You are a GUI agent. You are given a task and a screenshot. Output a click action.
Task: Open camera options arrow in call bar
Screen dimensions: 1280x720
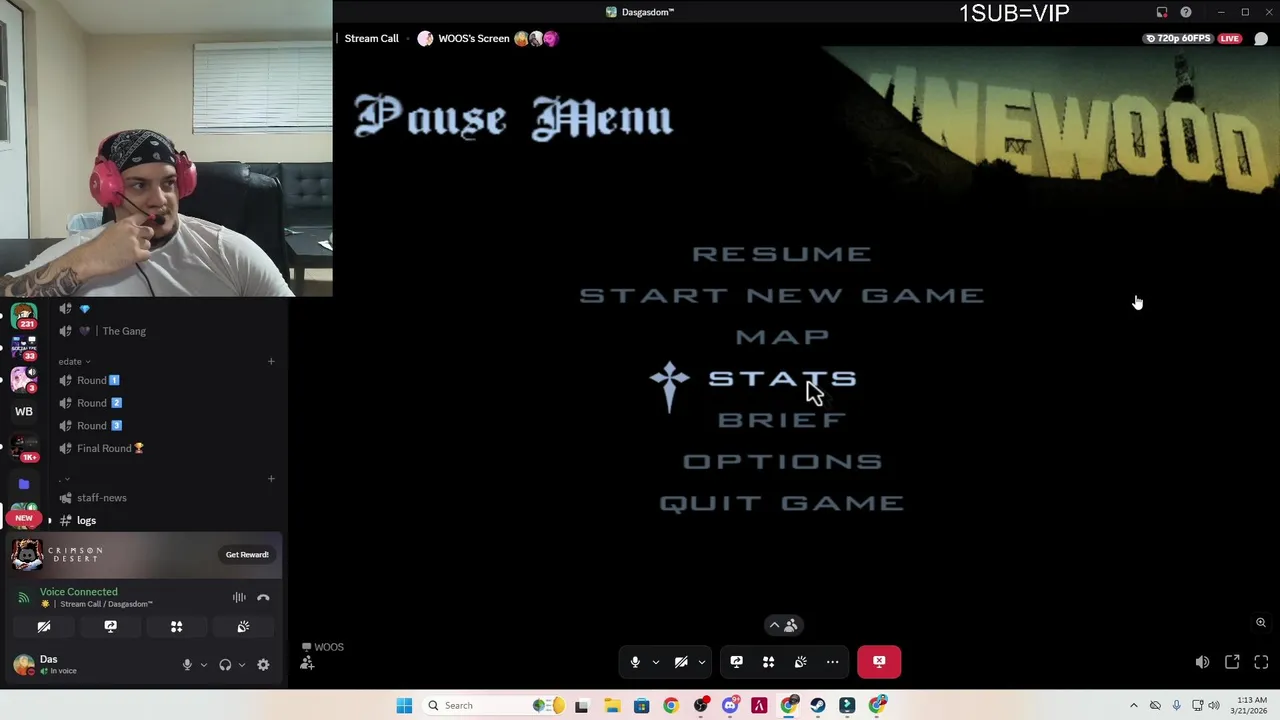click(702, 662)
